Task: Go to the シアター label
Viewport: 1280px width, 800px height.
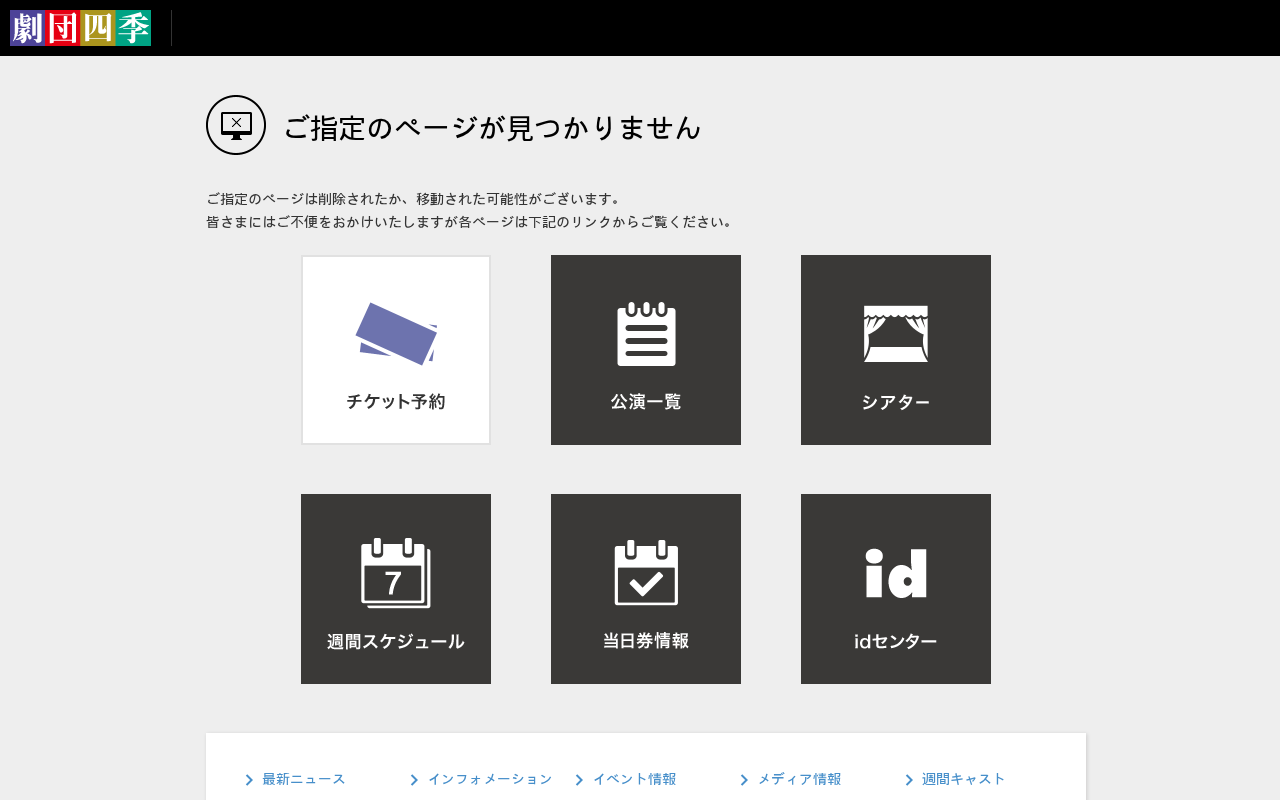Action: coord(896,403)
